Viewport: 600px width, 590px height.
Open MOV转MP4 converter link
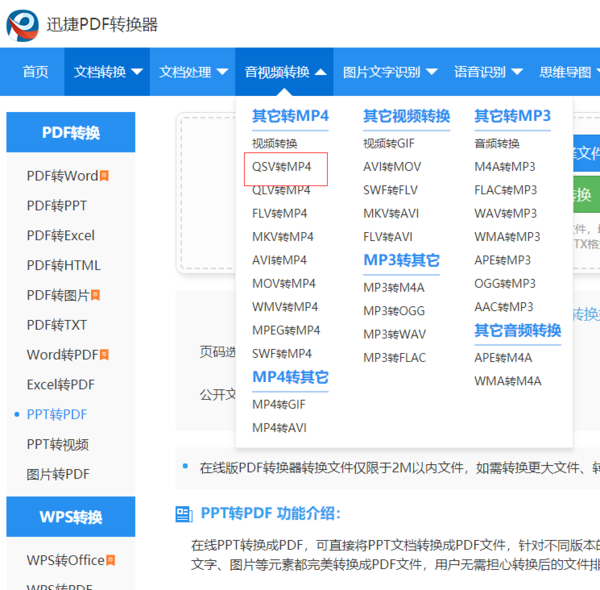tap(284, 284)
